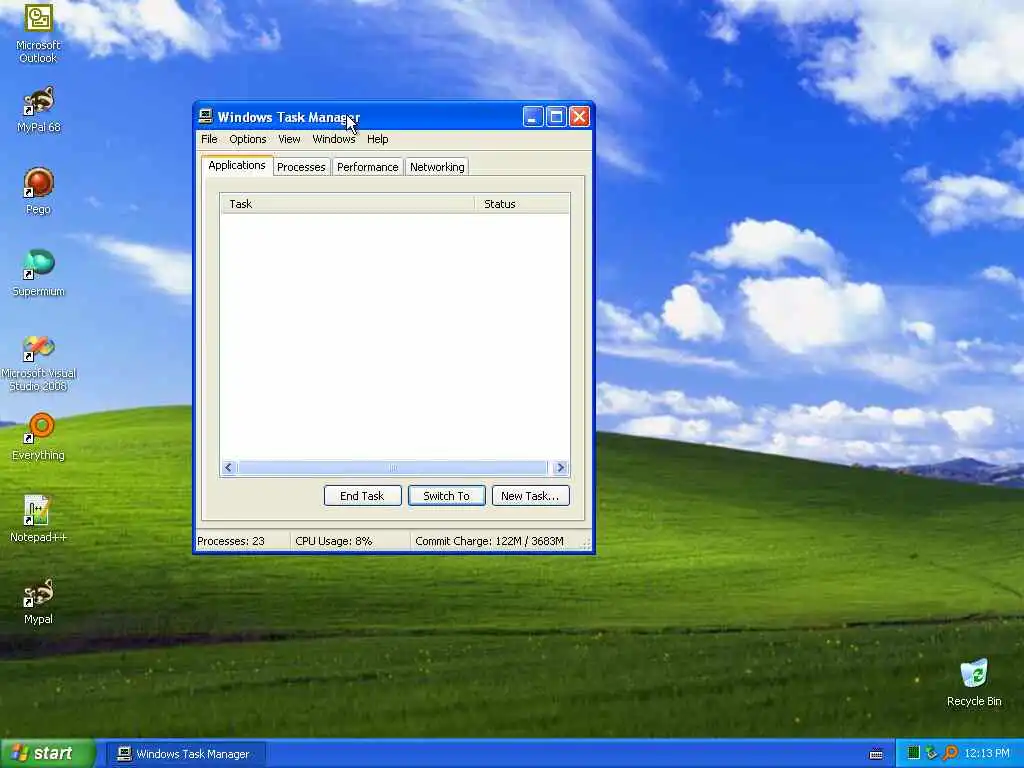Screen dimensions: 1024x768
Task: Switch to the Processes tab
Action: point(301,167)
